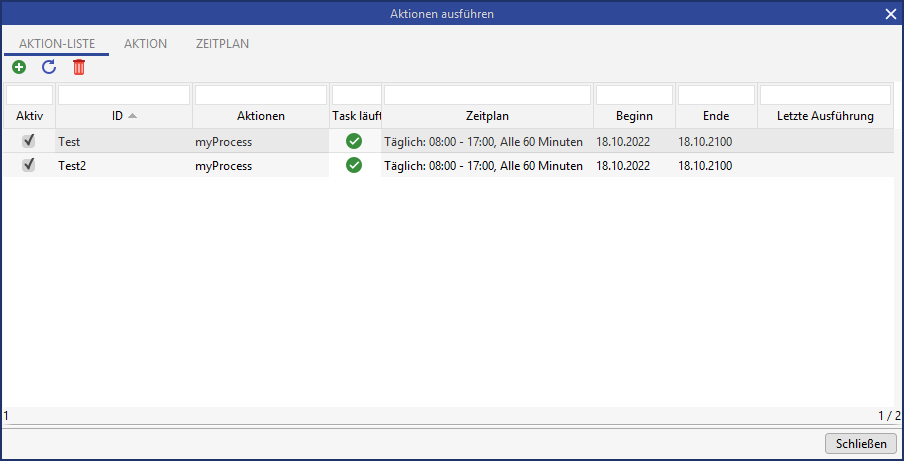The height and width of the screenshot is (461, 904).
Task: Close the Aktionen ausführen dialog window
Action: pos(890,14)
